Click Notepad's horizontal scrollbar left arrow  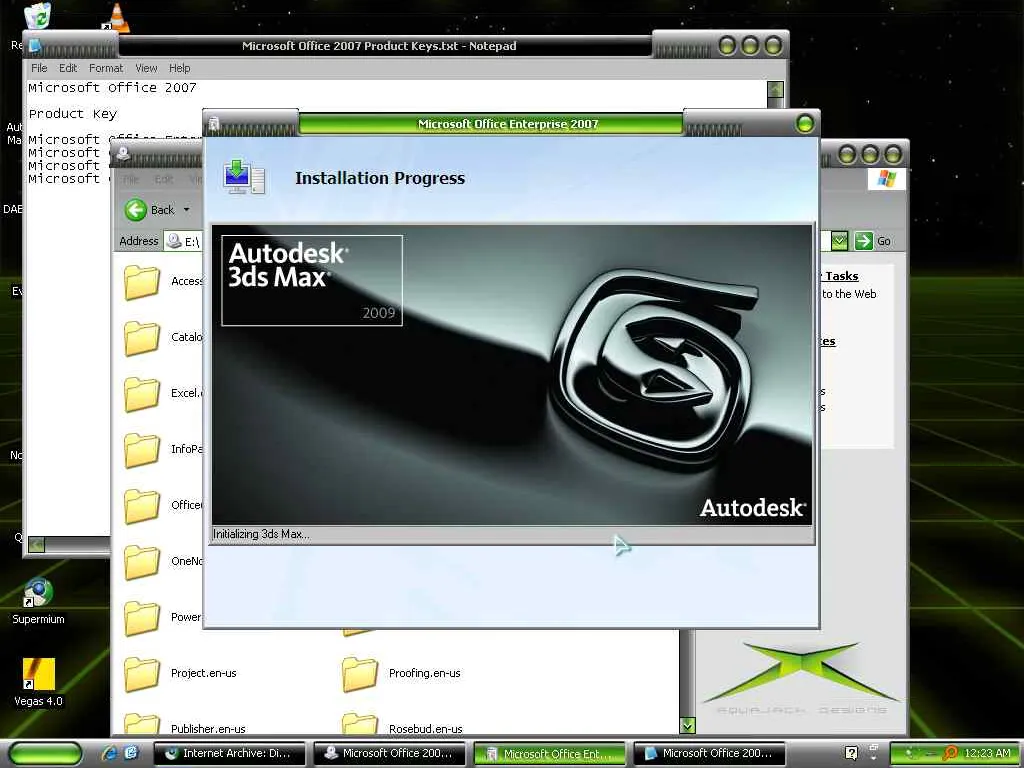pyautogui.click(x=37, y=544)
